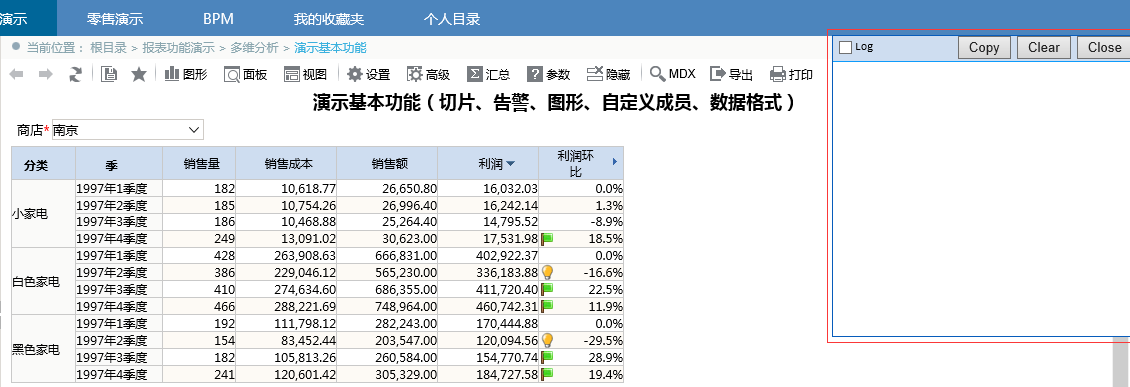Click the back arrow icon in the toolbar

tap(17, 74)
